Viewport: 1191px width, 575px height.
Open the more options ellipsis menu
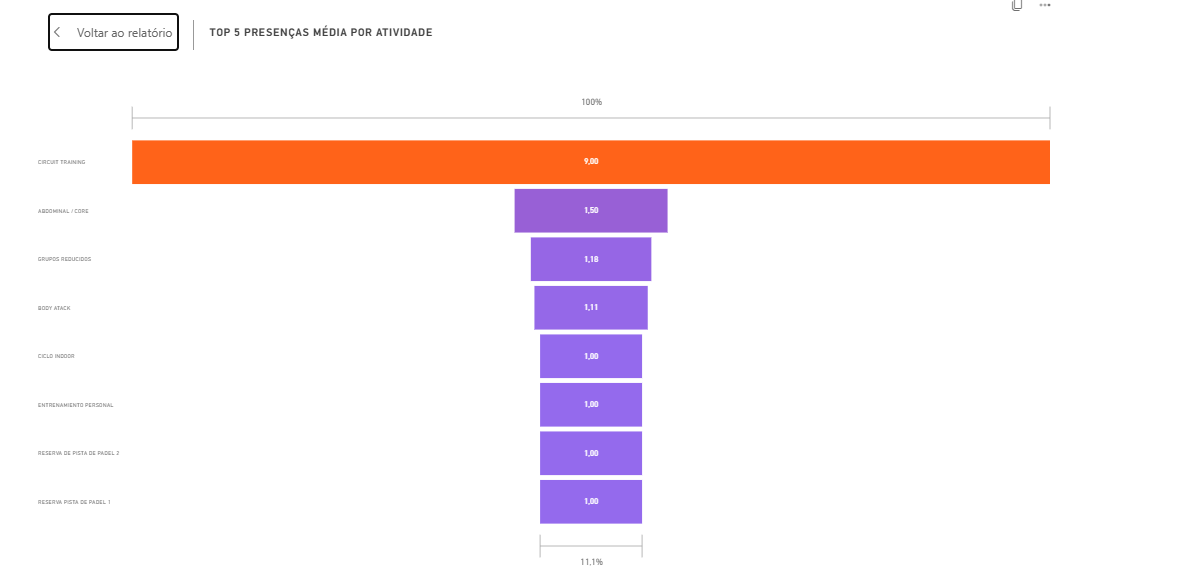pos(1045,5)
